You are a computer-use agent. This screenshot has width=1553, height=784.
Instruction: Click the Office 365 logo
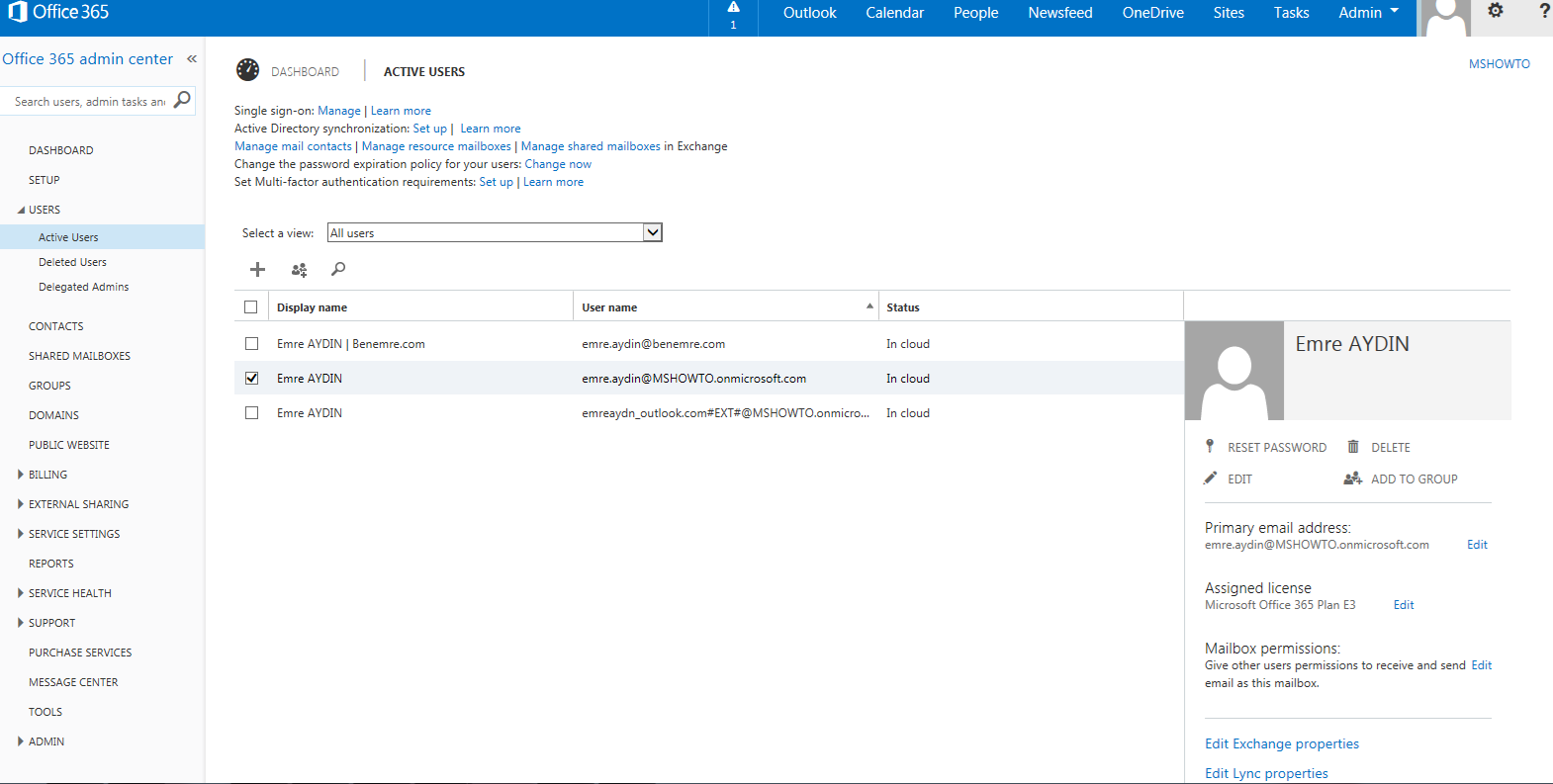(58, 12)
